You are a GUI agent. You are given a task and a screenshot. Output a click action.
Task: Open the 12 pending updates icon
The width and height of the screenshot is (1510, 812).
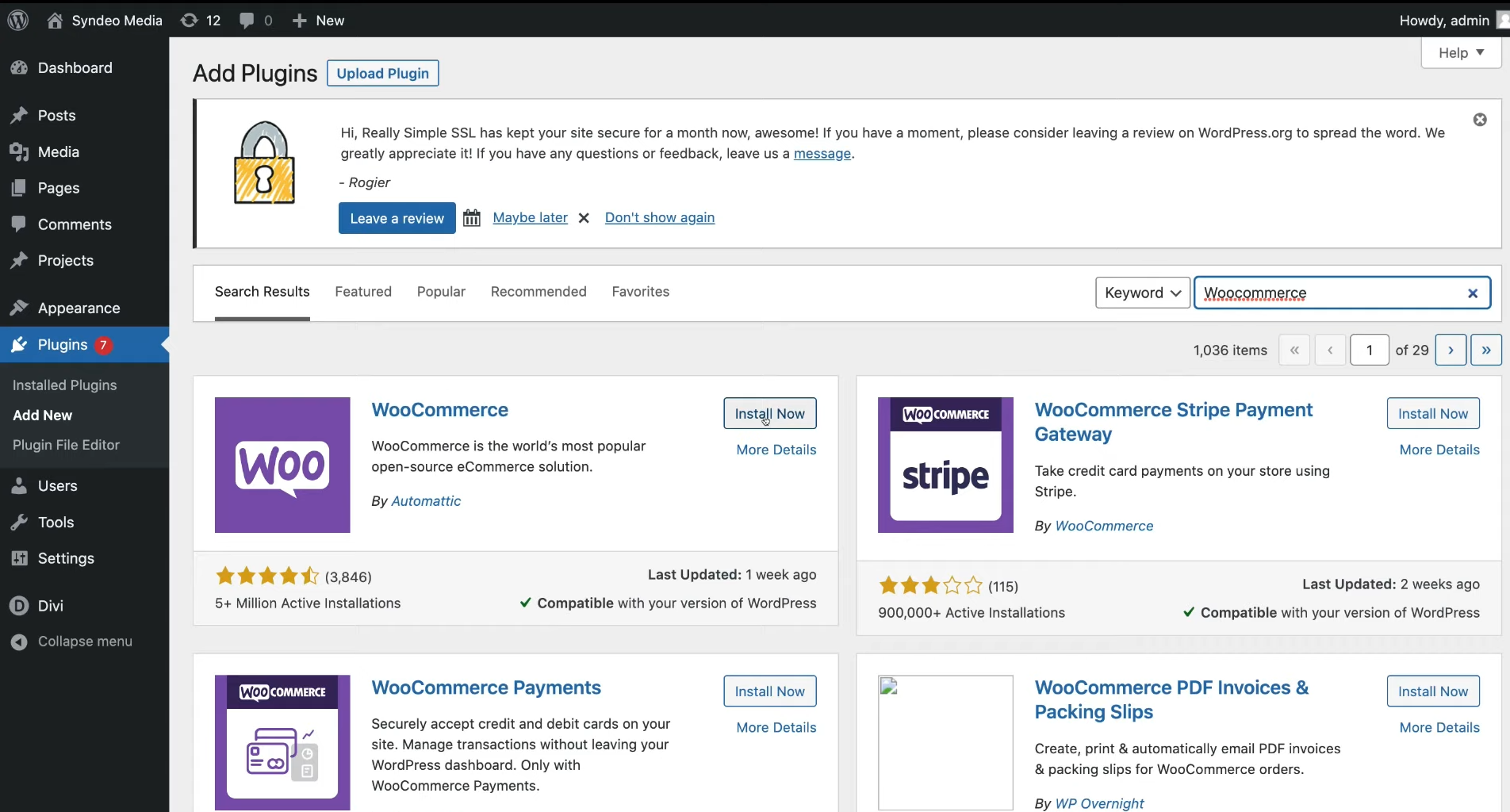pos(201,20)
